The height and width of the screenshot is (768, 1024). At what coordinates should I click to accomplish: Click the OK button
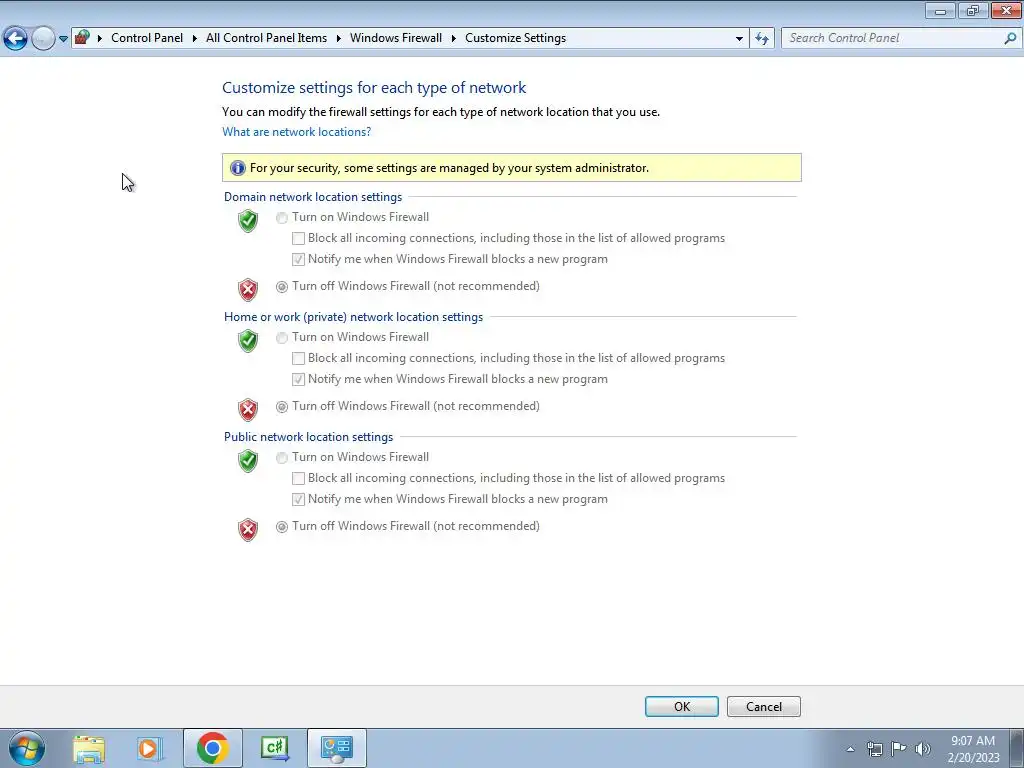[682, 707]
